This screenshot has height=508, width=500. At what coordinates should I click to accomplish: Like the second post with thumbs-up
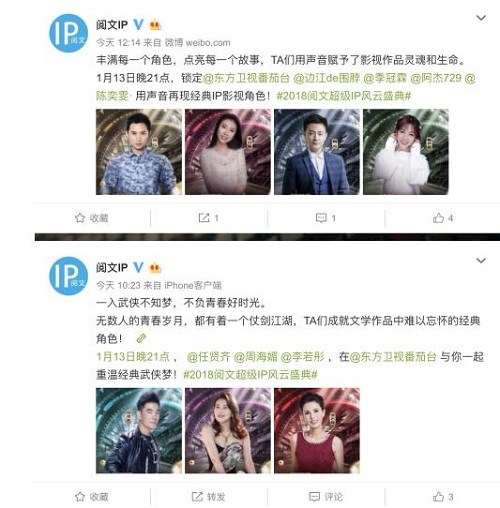click(443, 497)
